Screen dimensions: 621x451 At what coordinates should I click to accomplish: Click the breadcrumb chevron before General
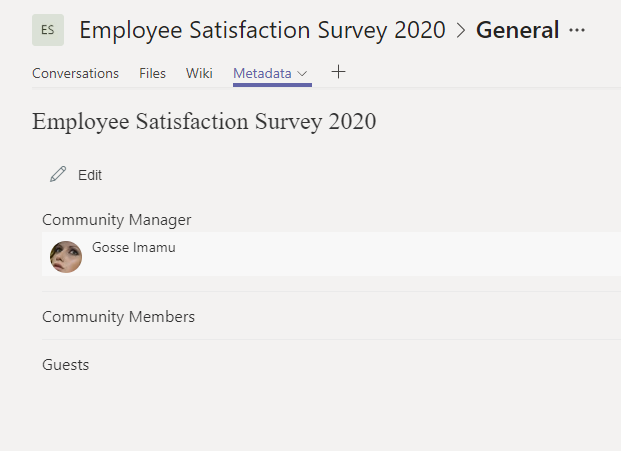461,30
